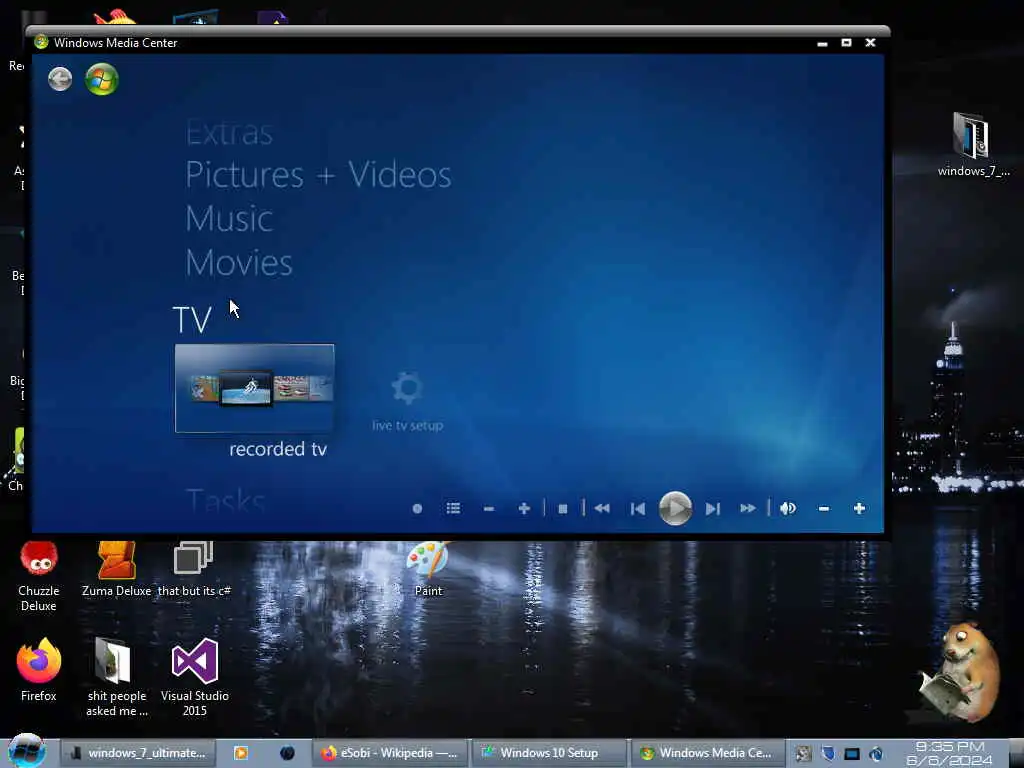Select the Tasks menu category
Image resolution: width=1024 pixels, height=768 pixels.
[225, 500]
